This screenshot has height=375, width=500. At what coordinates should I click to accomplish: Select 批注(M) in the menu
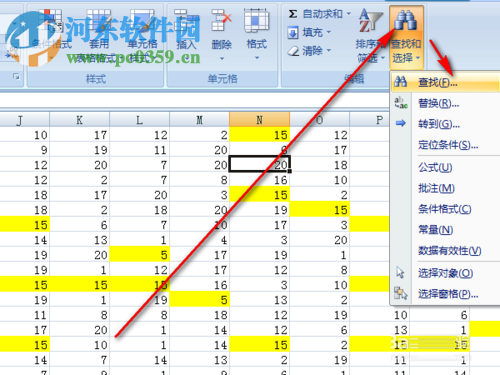[x=446, y=188]
